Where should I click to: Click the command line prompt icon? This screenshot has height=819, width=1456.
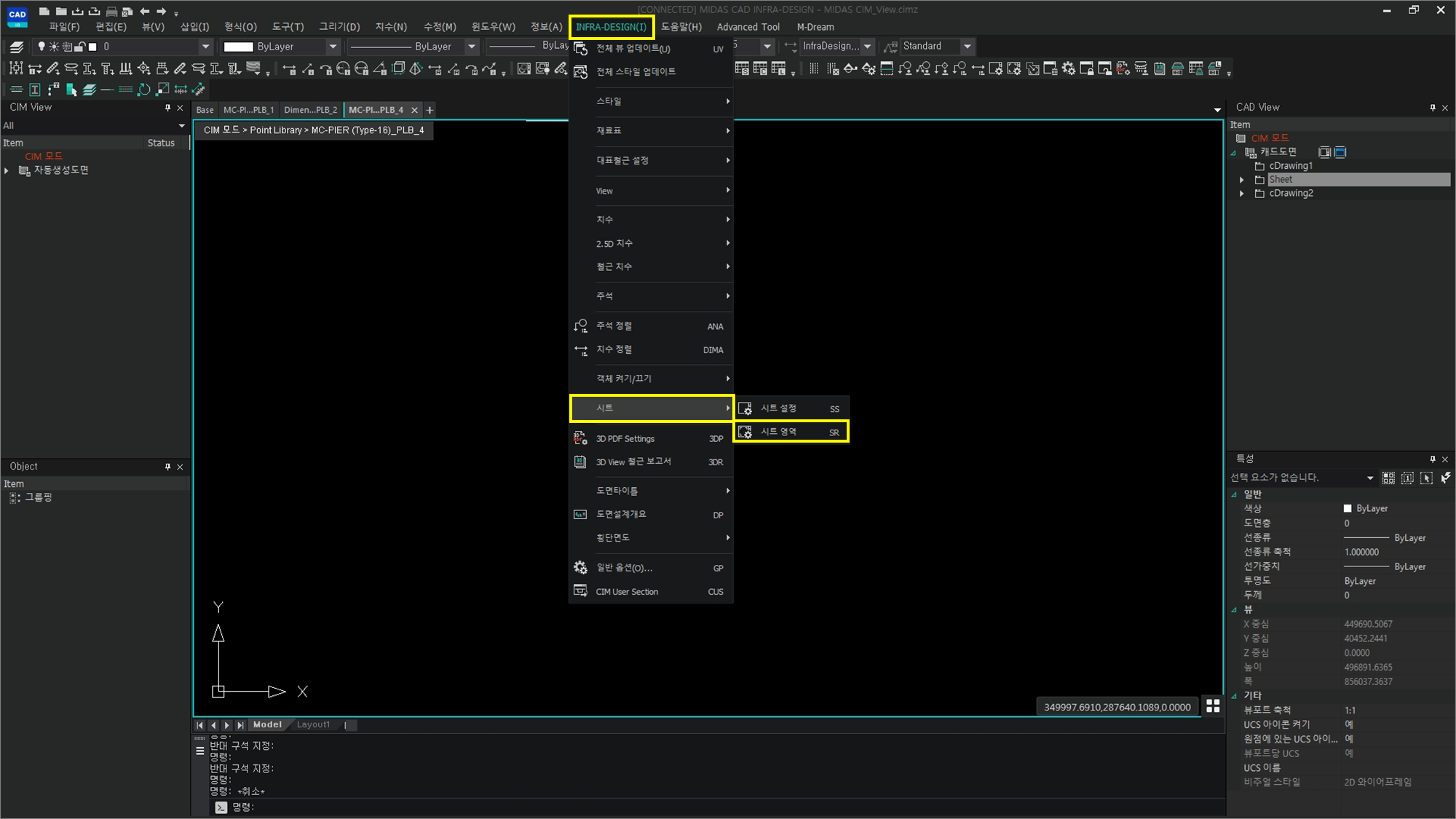pos(221,807)
